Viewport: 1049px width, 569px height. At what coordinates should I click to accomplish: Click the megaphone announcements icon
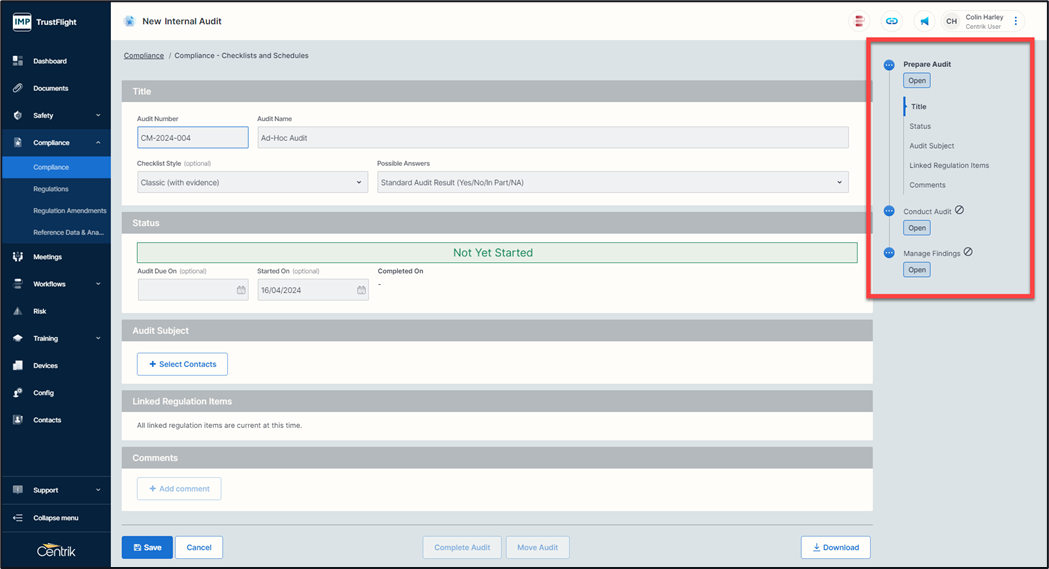click(x=924, y=21)
